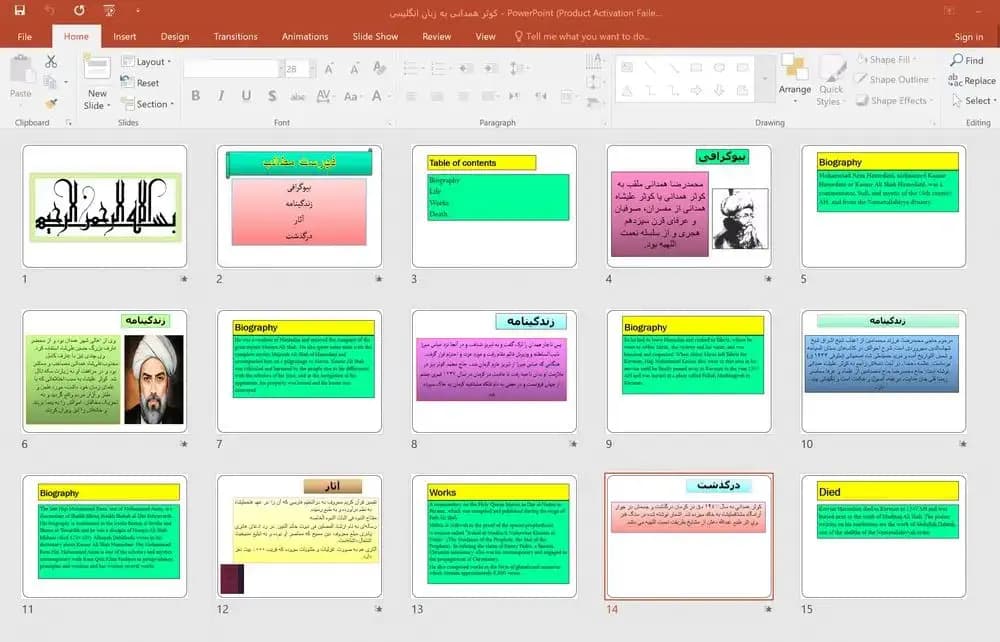The width and height of the screenshot is (1000, 642).
Task: Toggle Strikethrough formatting
Action: 297,96
